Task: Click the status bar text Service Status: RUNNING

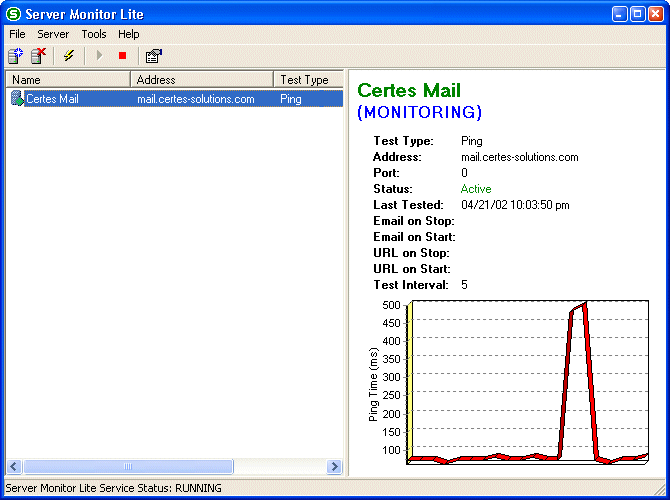Action: tap(114, 488)
